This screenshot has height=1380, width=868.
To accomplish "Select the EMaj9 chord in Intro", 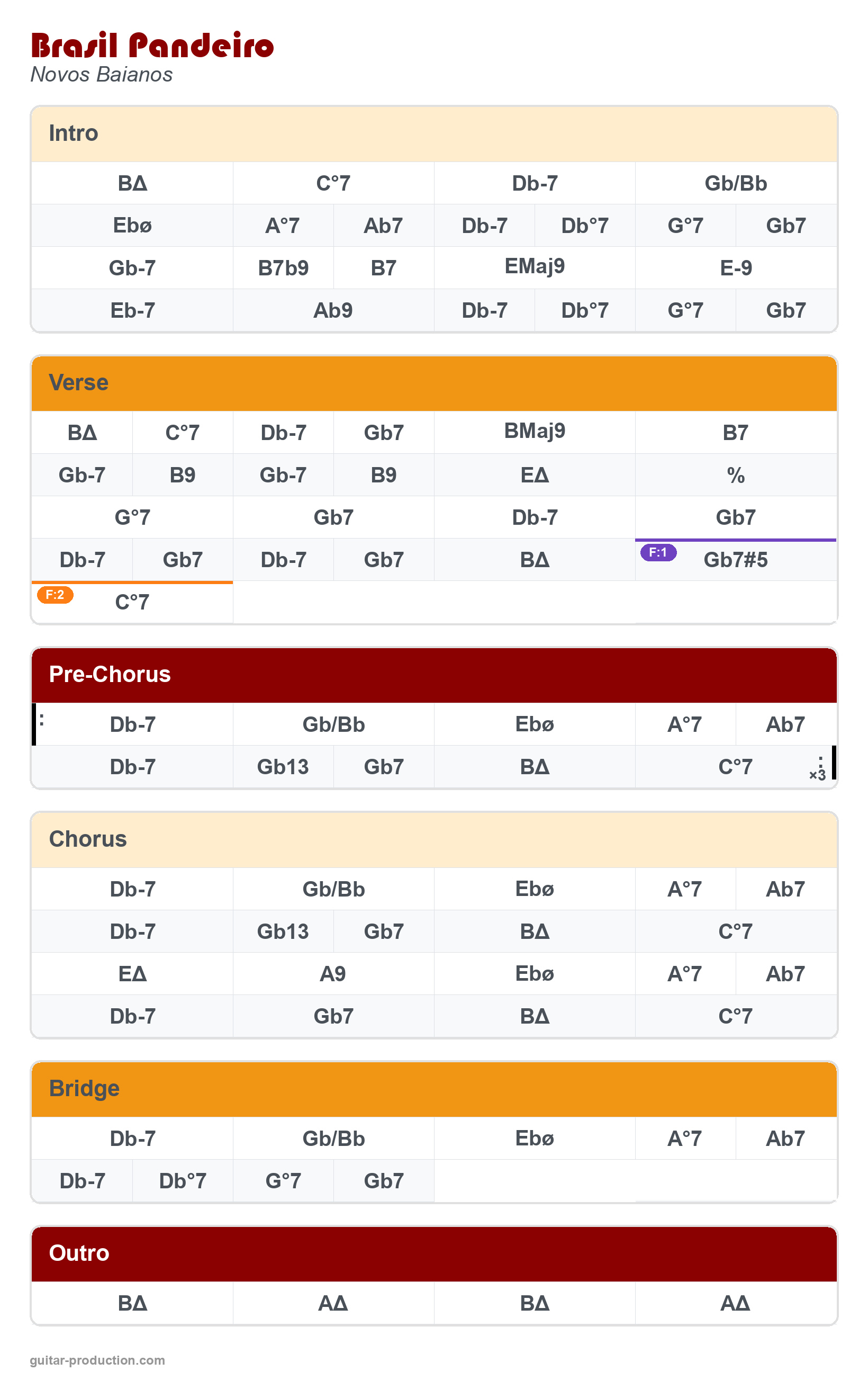I will tap(534, 266).
